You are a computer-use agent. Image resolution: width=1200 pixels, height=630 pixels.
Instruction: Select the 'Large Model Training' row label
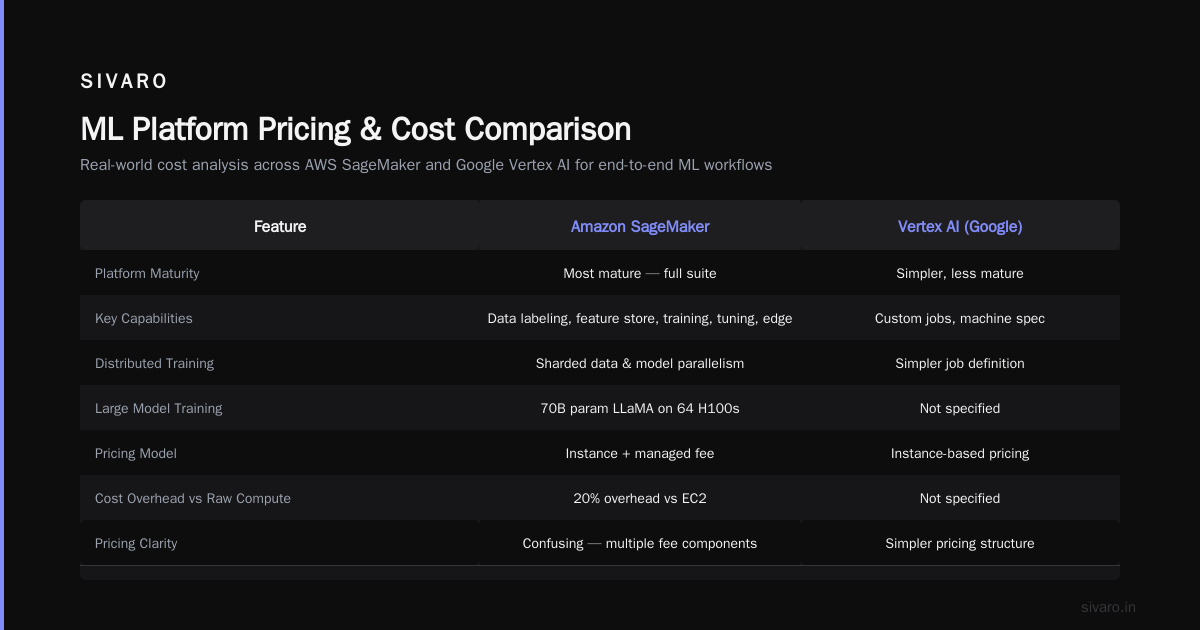158,408
